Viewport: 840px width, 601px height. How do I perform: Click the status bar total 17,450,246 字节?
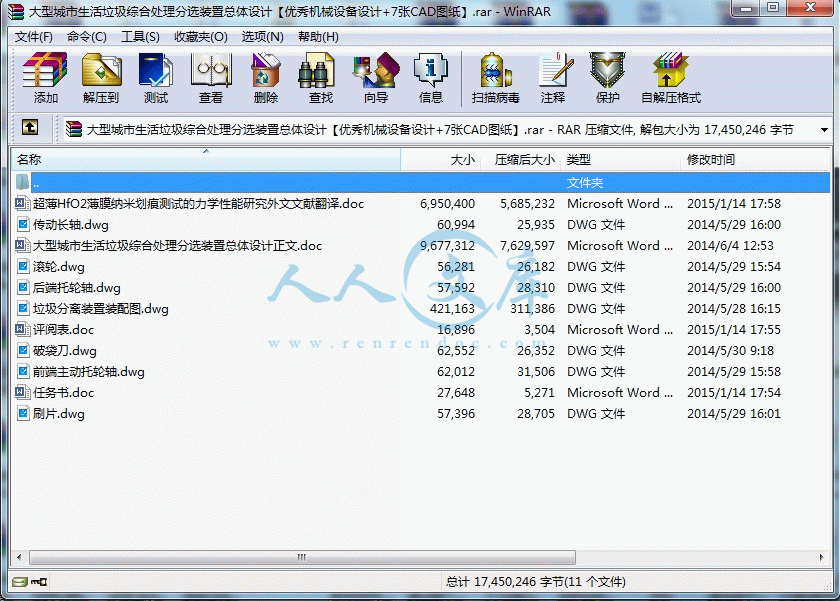click(536, 582)
